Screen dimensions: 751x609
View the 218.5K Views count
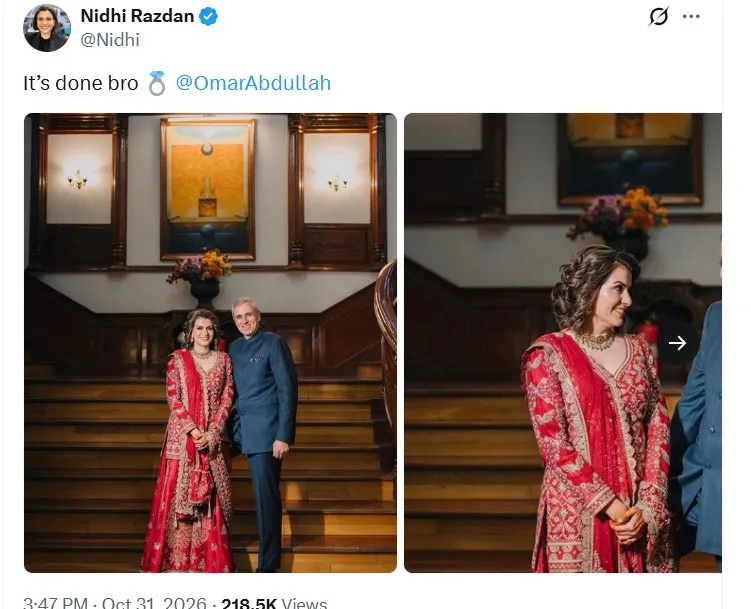[x=274, y=603]
